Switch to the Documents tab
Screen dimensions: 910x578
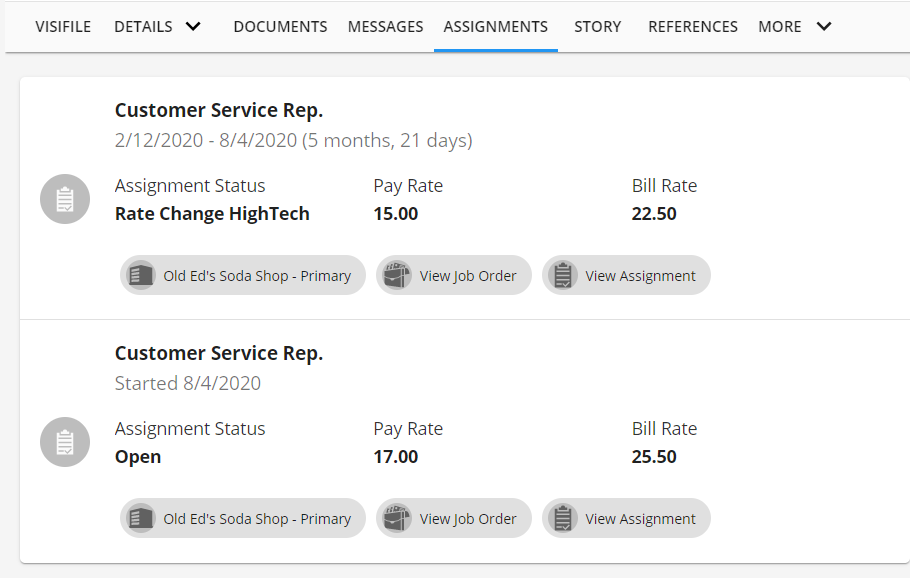280,27
